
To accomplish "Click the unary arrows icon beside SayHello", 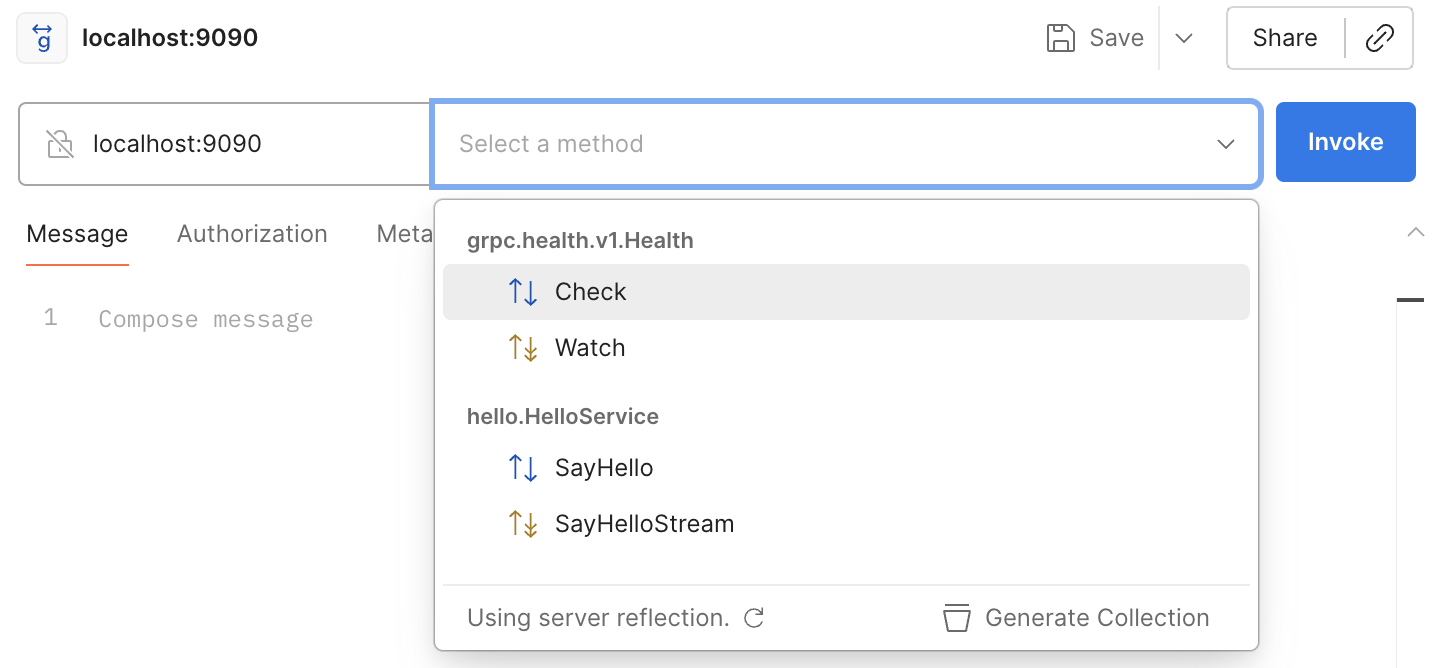I will [x=523, y=468].
